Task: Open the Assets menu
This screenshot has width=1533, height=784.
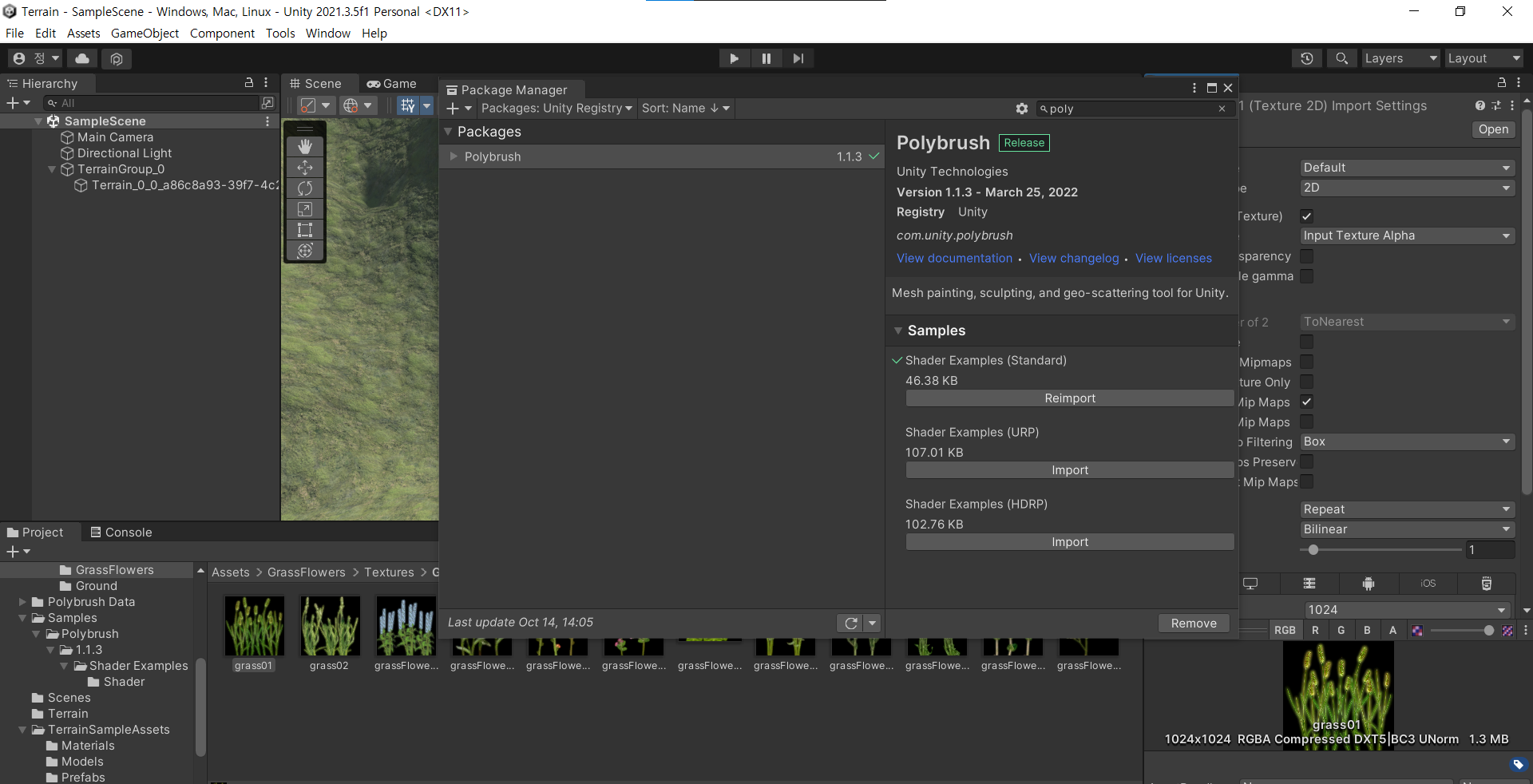Action: click(x=83, y=34)
